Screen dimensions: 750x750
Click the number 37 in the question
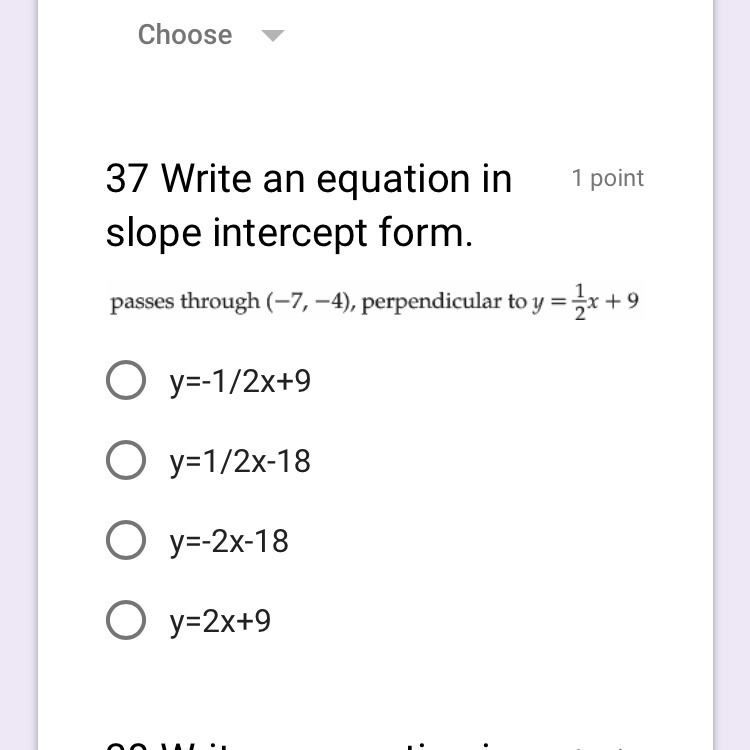click(x=127, y=180)
